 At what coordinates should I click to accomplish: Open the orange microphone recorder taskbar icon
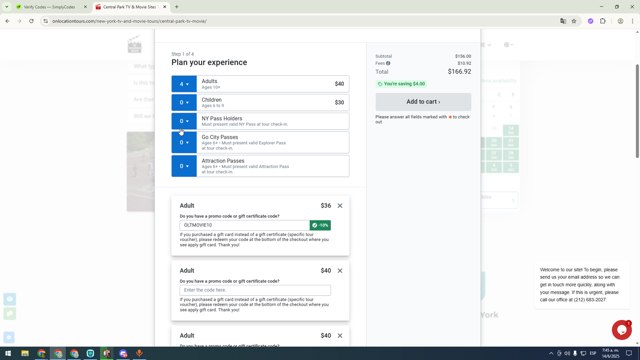coord(140,353)
